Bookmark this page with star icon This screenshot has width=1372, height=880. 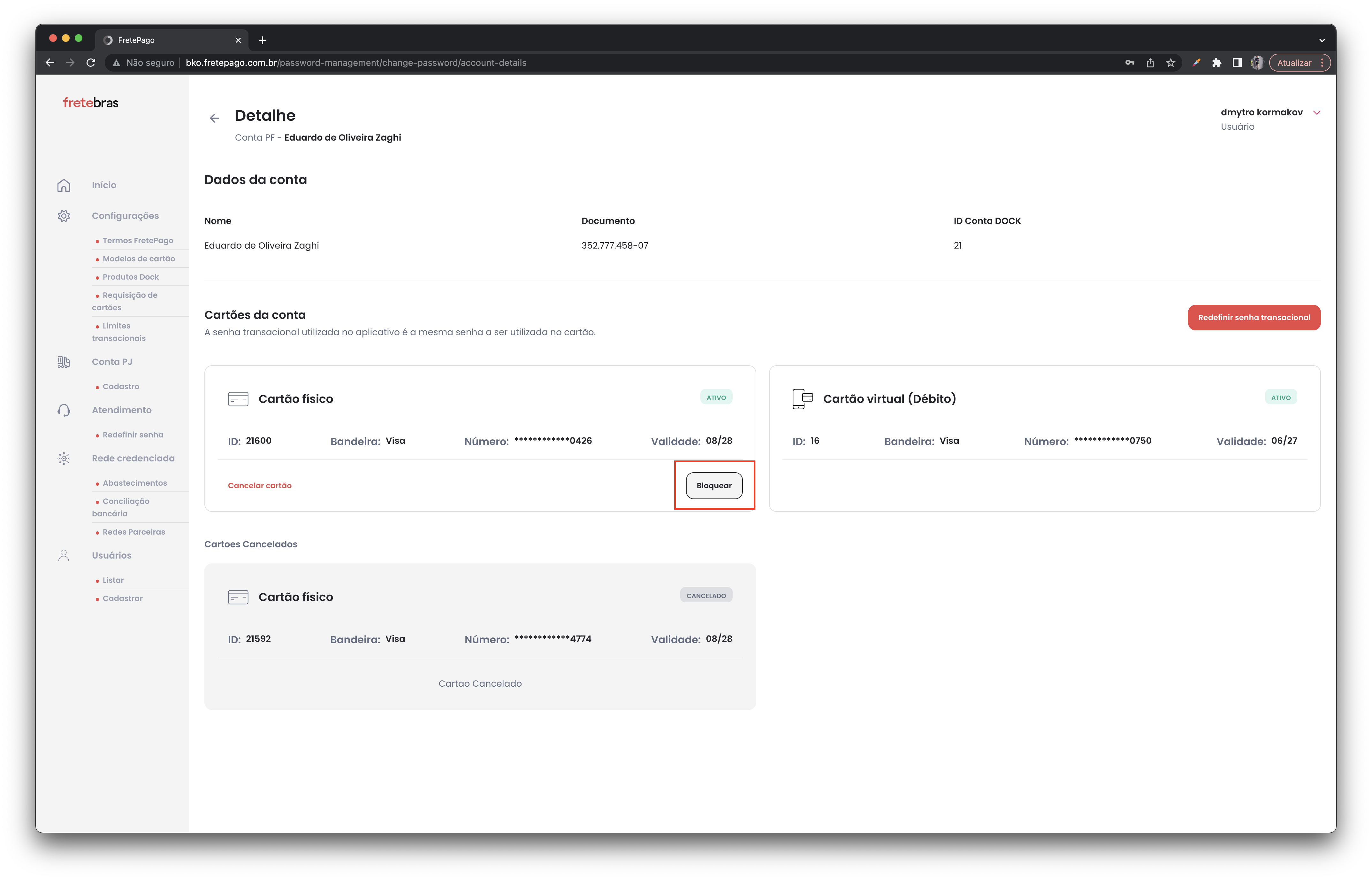1170,63
